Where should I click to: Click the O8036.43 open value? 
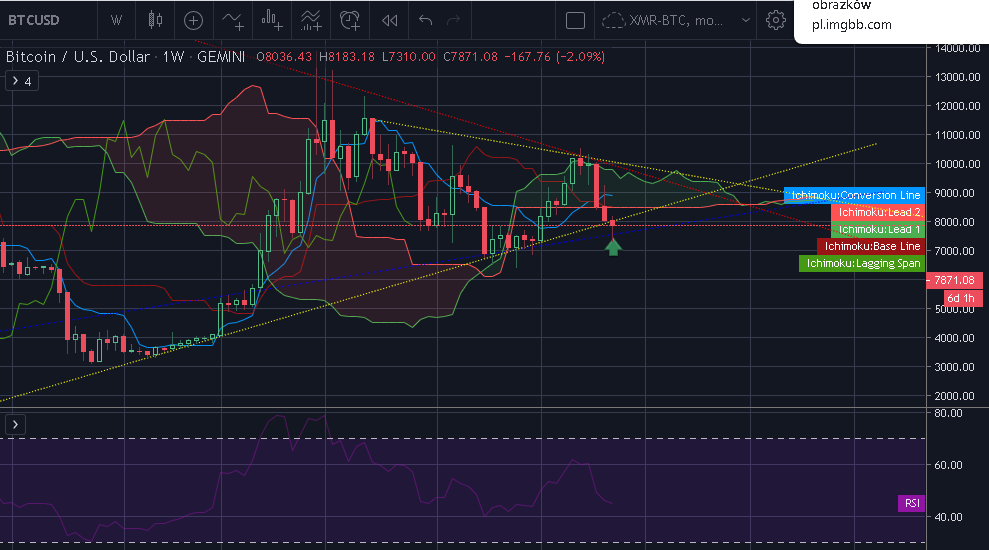(284, 57)
